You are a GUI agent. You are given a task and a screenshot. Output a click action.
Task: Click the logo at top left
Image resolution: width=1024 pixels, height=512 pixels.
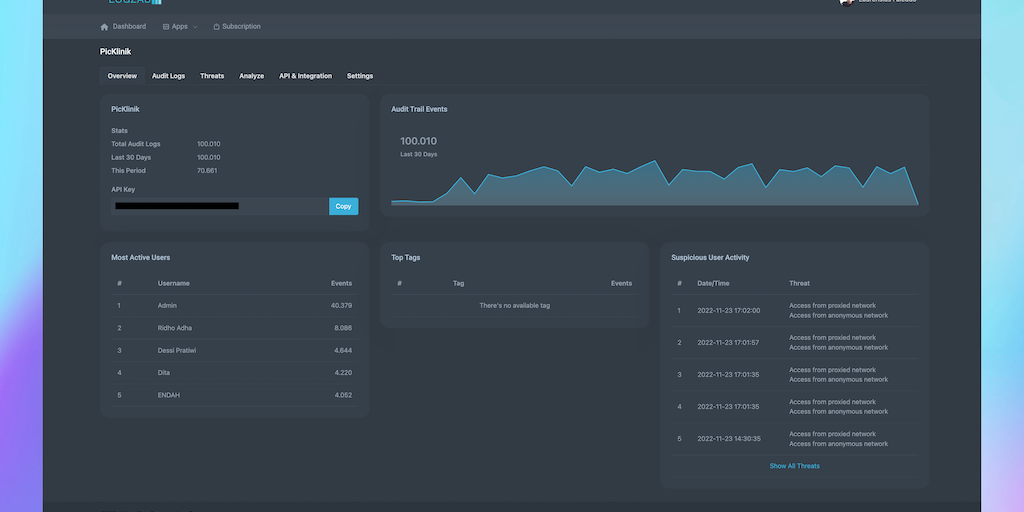134,3
